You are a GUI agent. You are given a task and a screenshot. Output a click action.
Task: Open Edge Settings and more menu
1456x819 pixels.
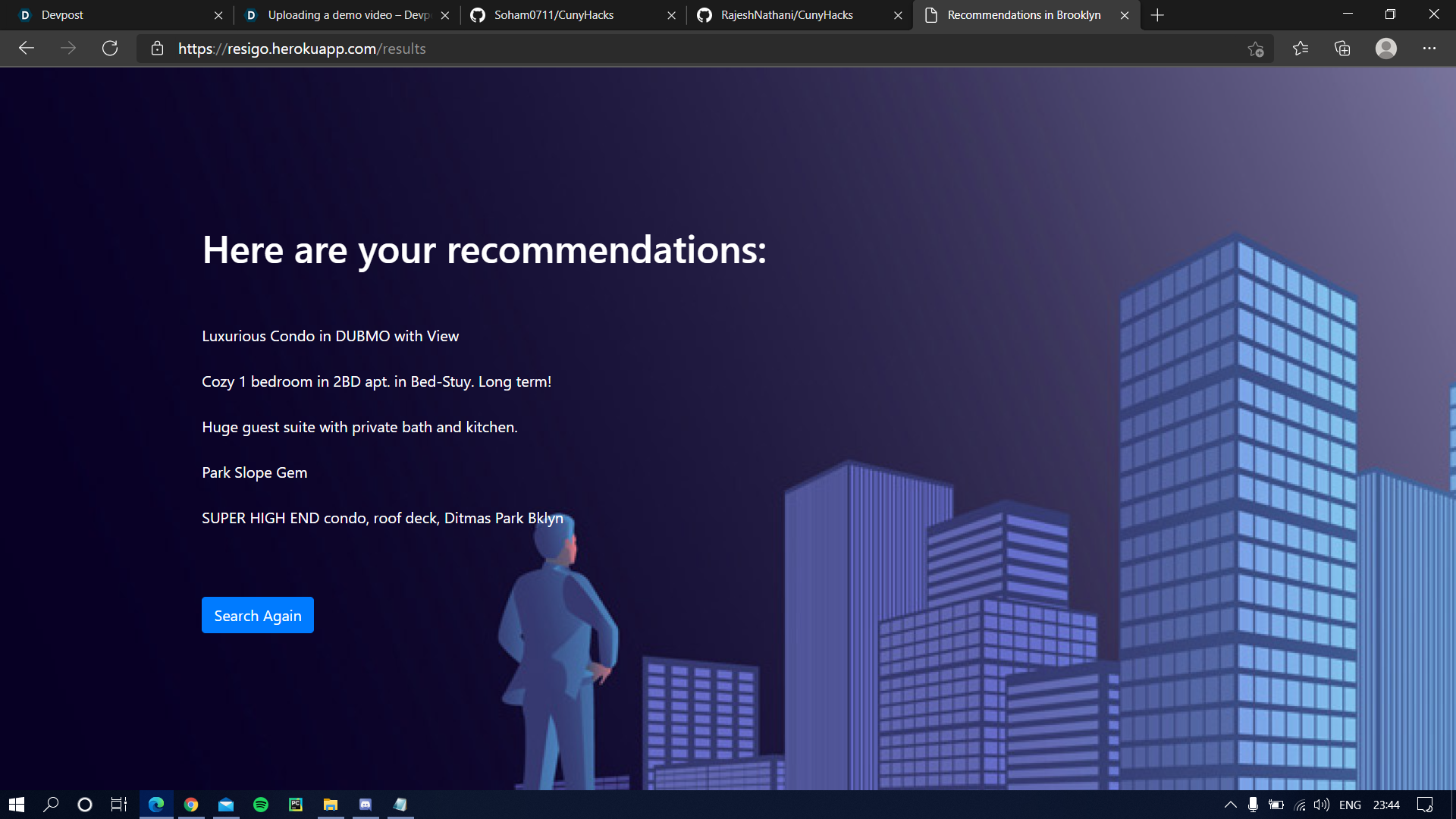[x=1429, y=49]
